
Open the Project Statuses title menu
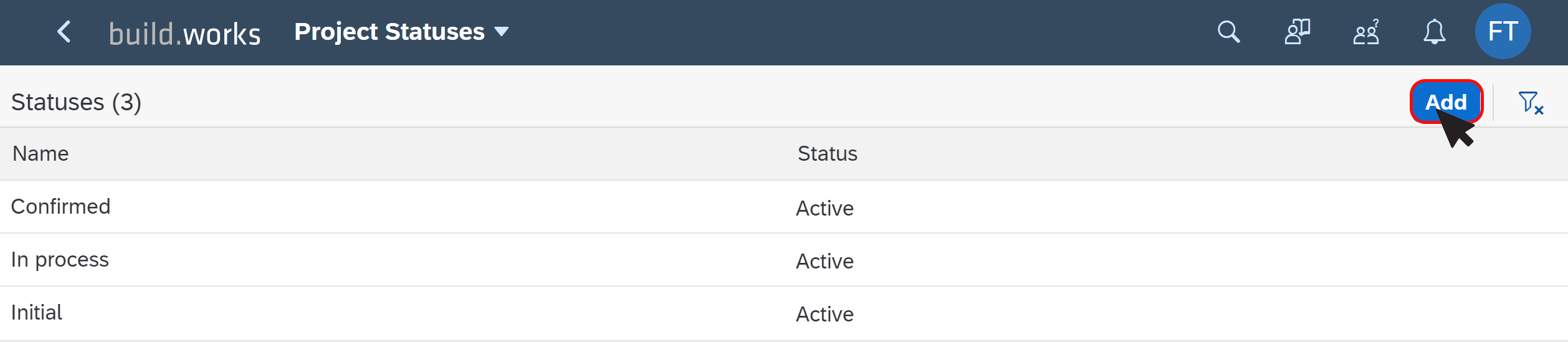pos(389,32)
